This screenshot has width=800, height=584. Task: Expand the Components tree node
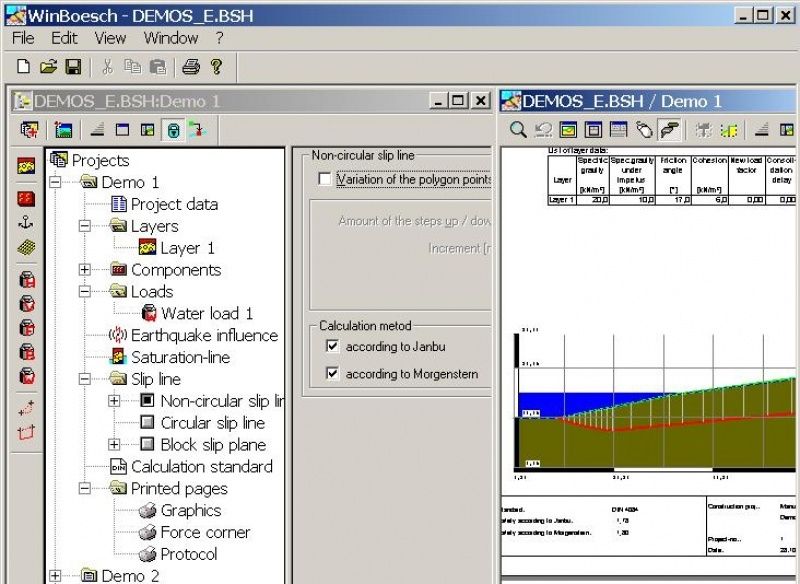coord(85,269)
